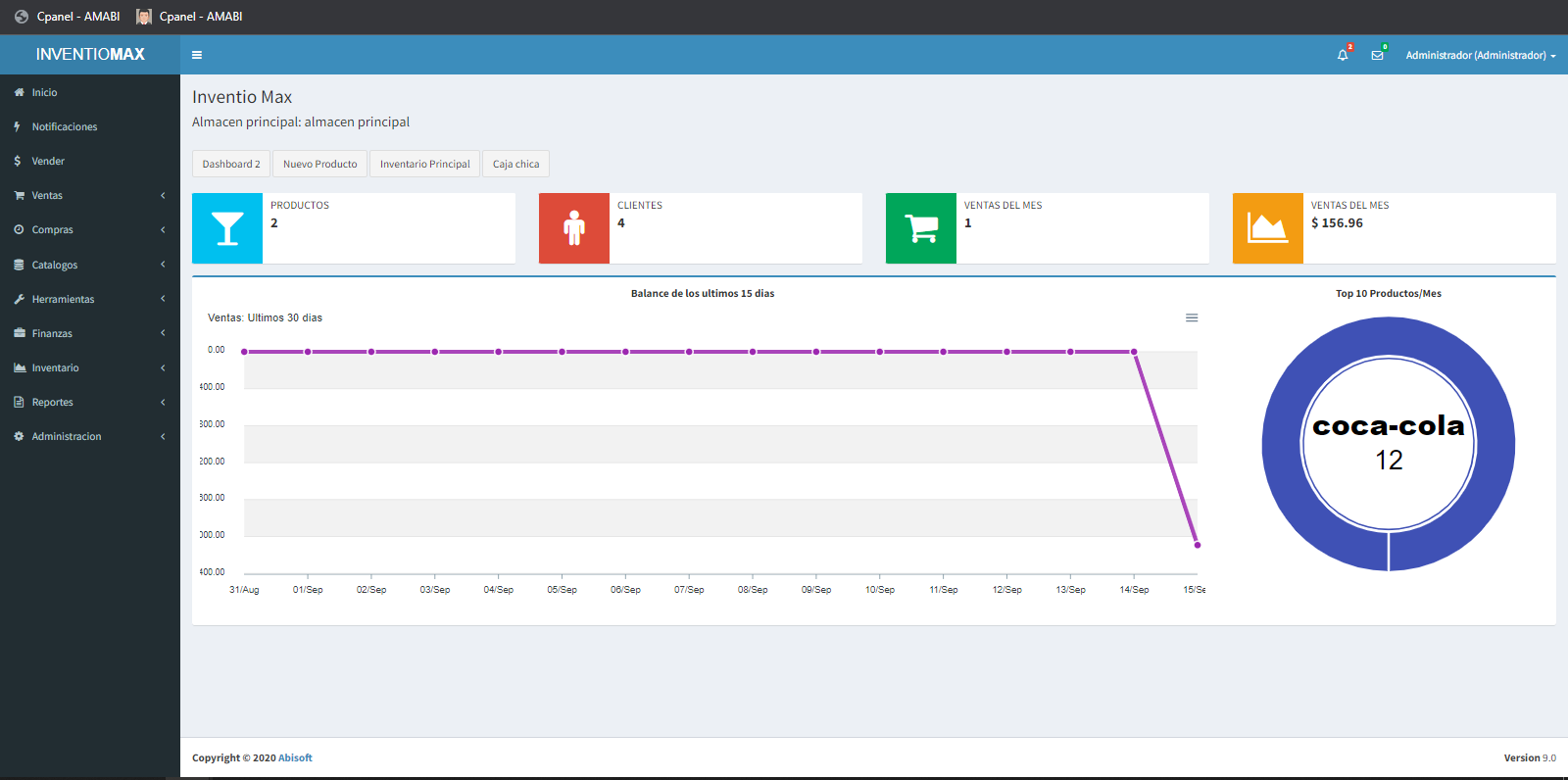Click the Nuevo Producto button
Viewport: 1568px width, 780px height.
click(x=320, y=164)
